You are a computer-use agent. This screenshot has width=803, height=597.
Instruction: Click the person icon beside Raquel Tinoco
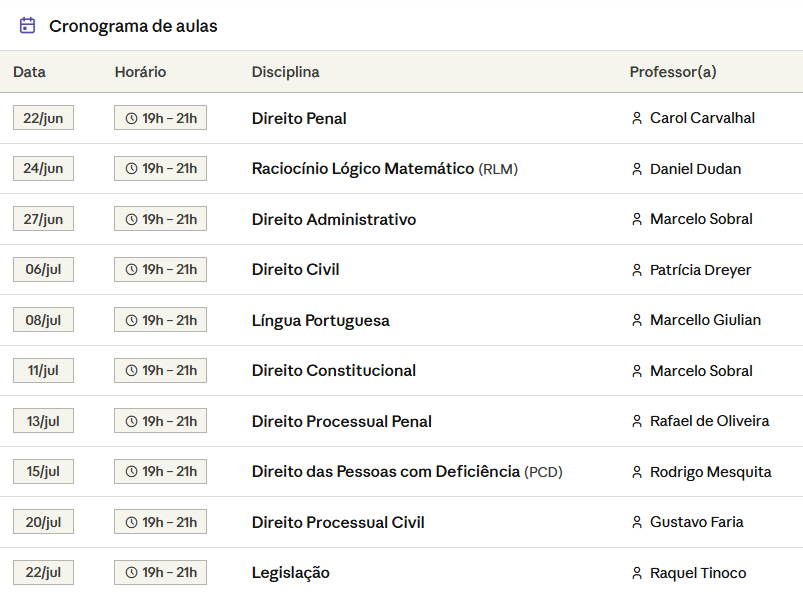coord(637,573)
